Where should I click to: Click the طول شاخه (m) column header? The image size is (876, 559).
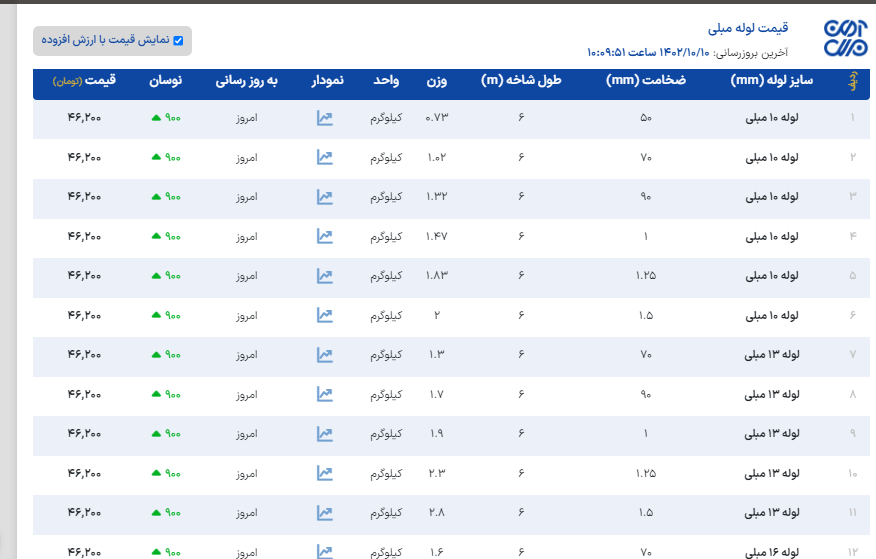coord(520,80)
